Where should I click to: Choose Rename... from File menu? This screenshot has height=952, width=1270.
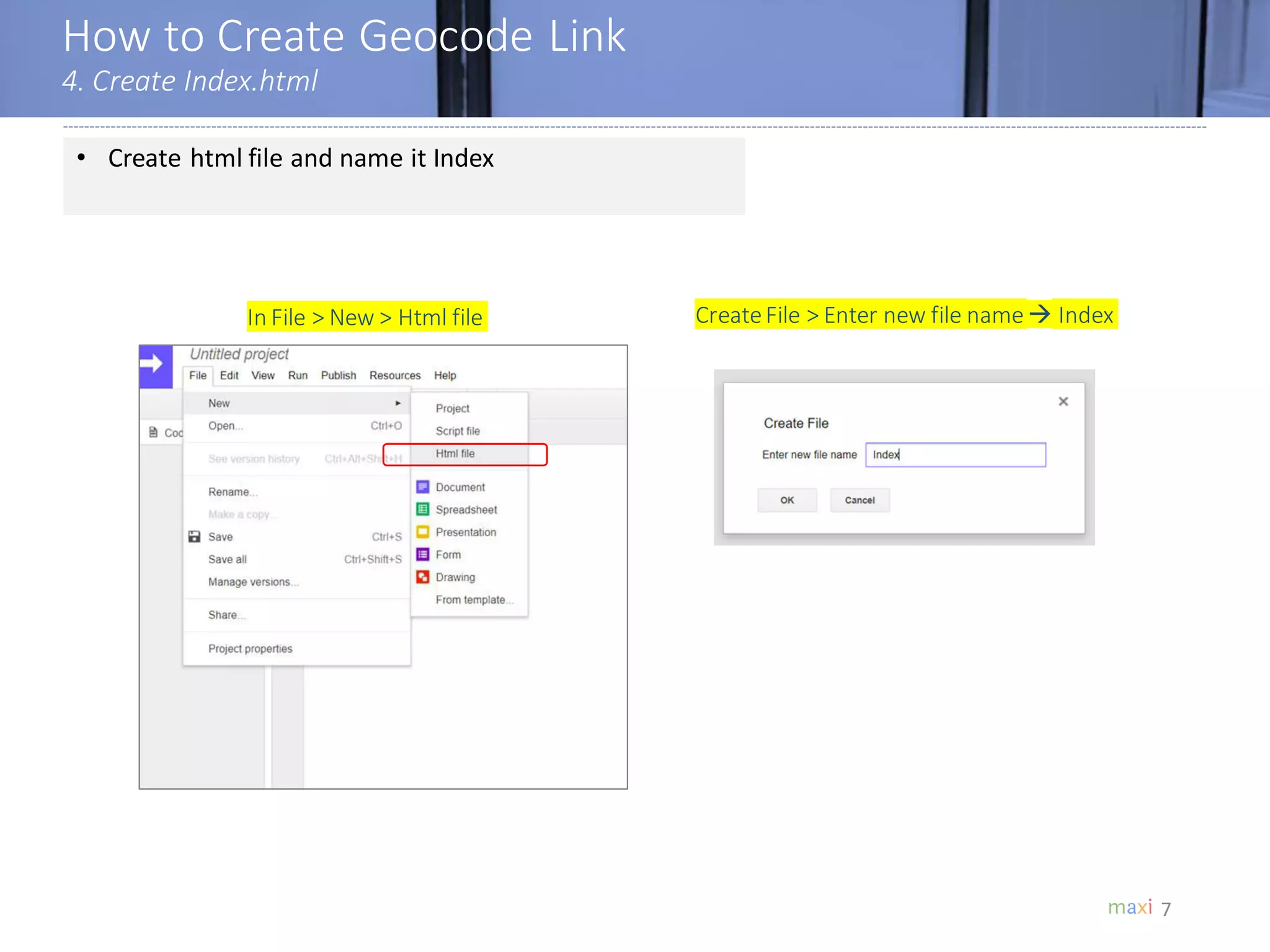[297, 492]
